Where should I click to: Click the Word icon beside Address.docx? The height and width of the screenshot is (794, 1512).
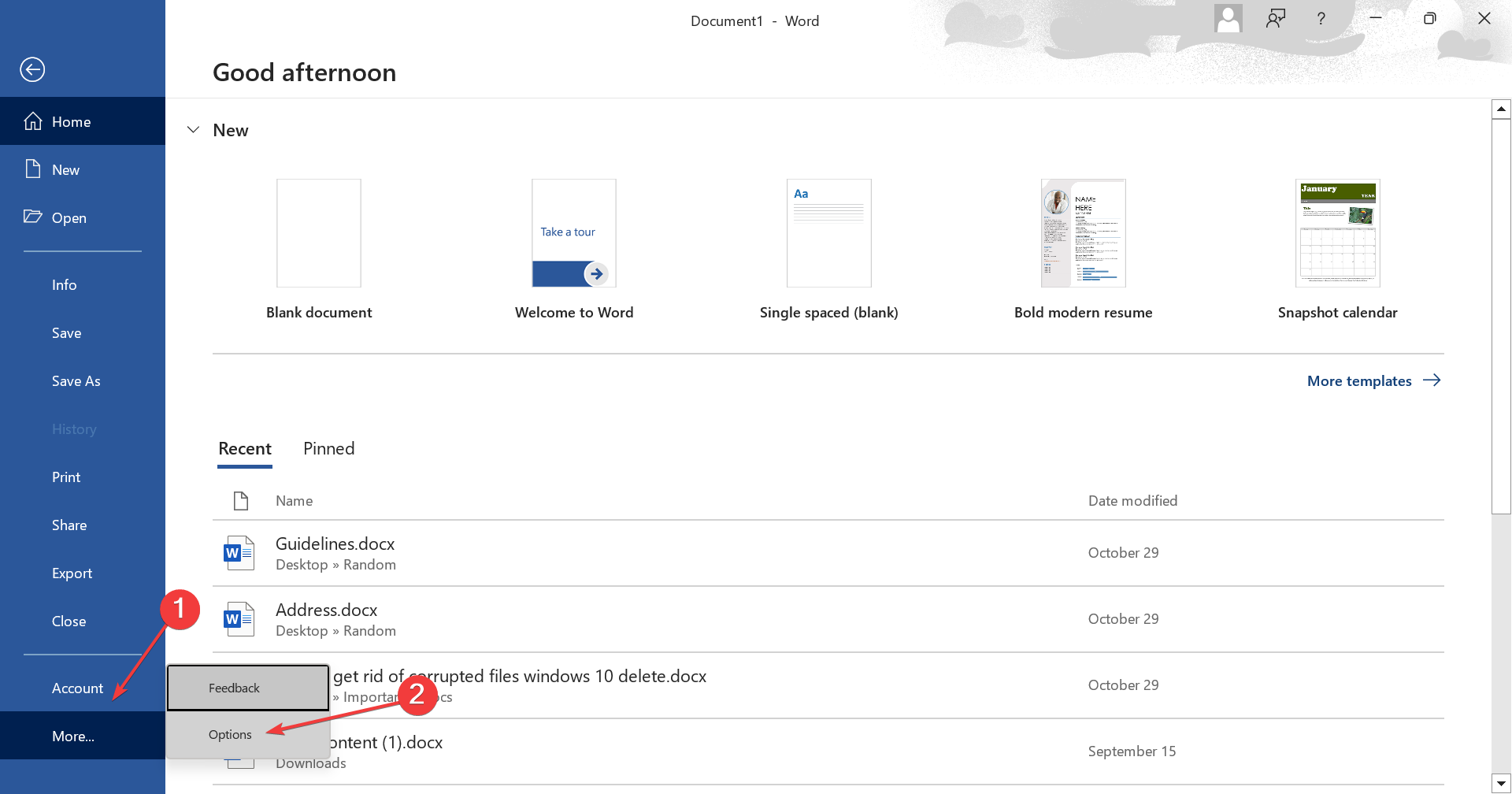[x=239, y=619]
